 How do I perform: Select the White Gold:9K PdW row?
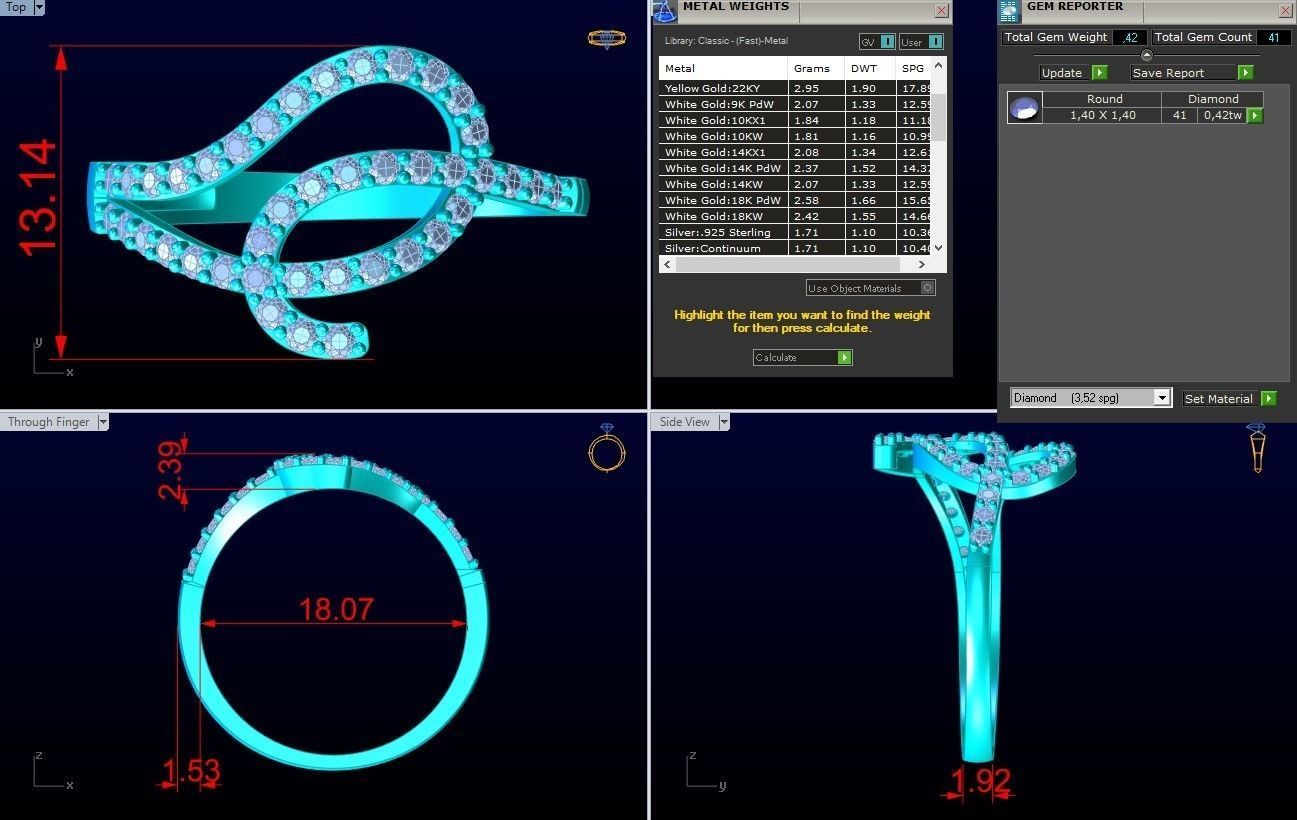795,104
